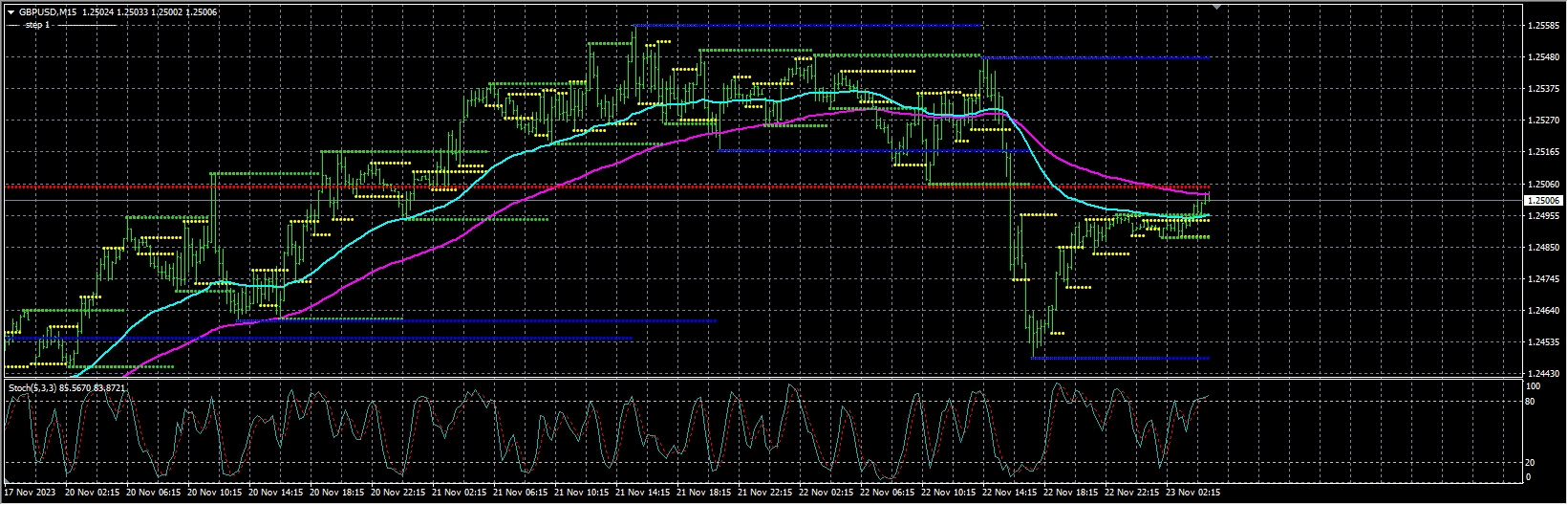Select the white horizontal current price line
The image size is (1568, 505).
[763, 201]
